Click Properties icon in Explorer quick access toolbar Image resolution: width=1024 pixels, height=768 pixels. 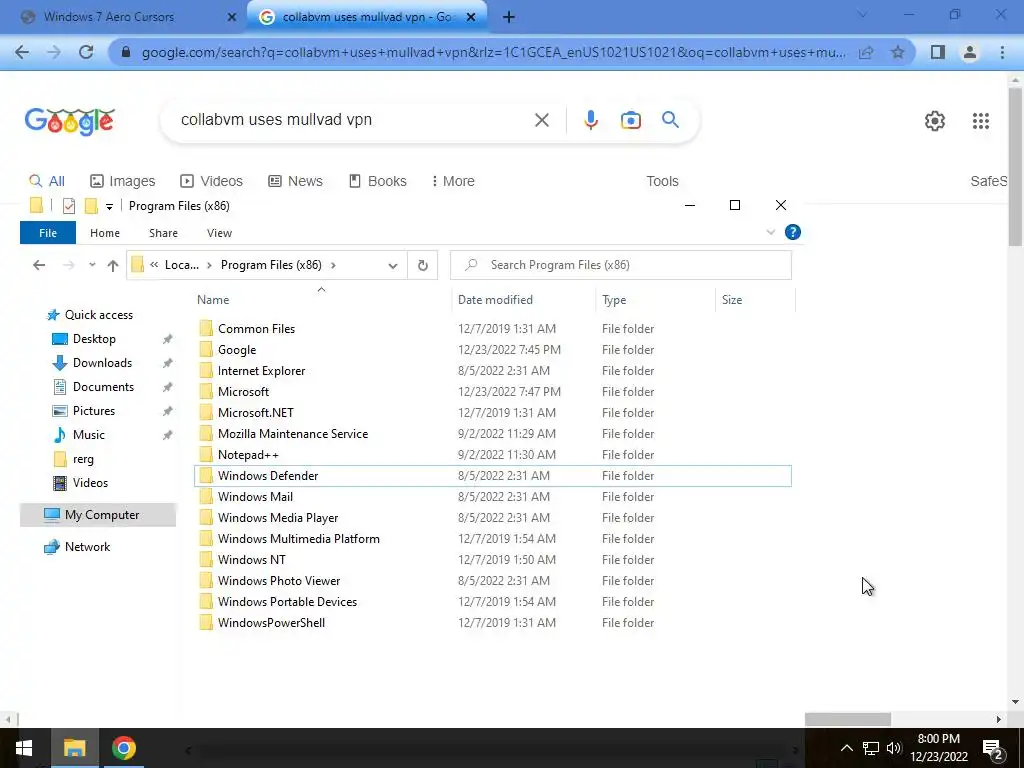tap(69, 206)
